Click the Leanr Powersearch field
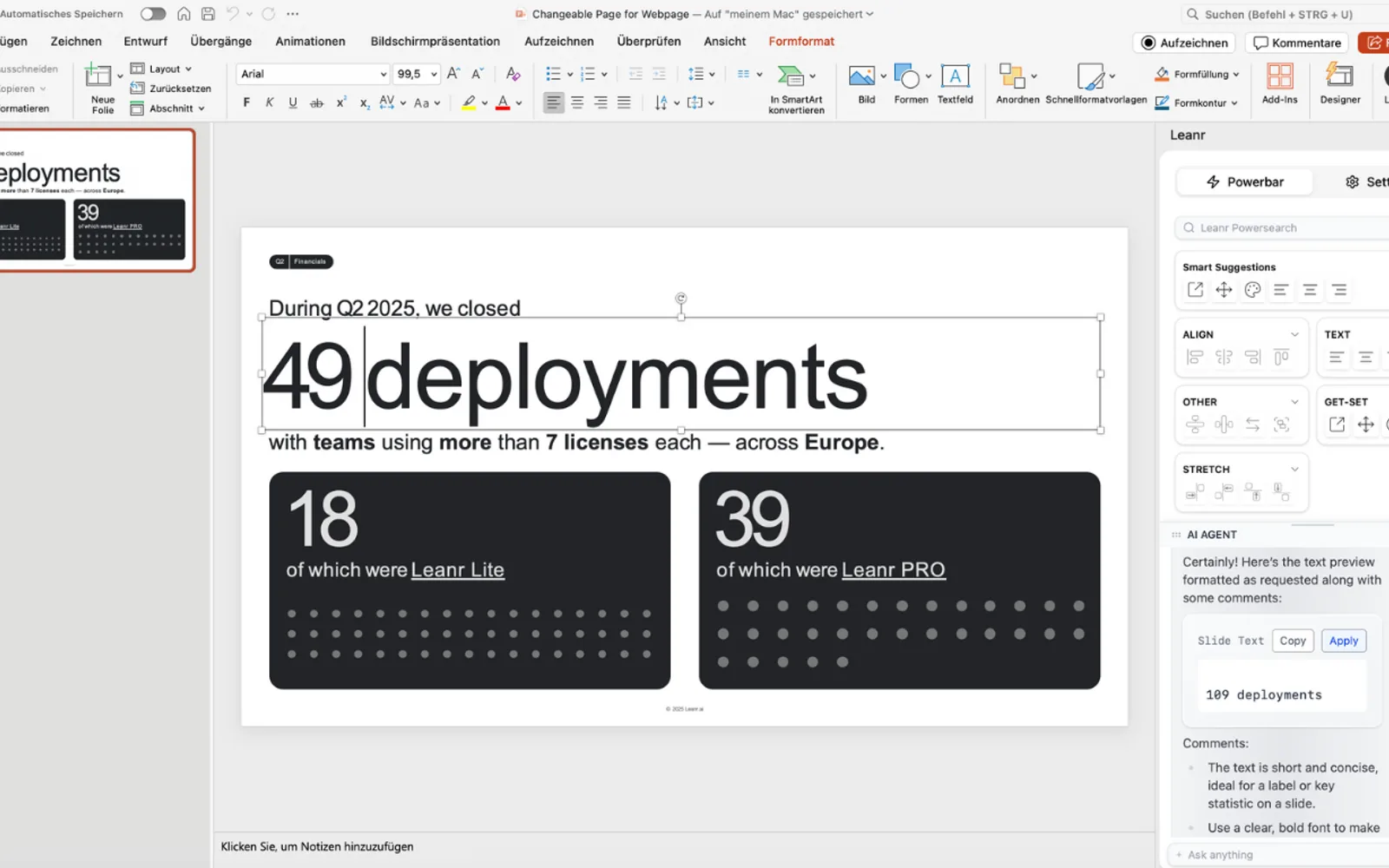1389x868 pixels. pos(1281,227)
